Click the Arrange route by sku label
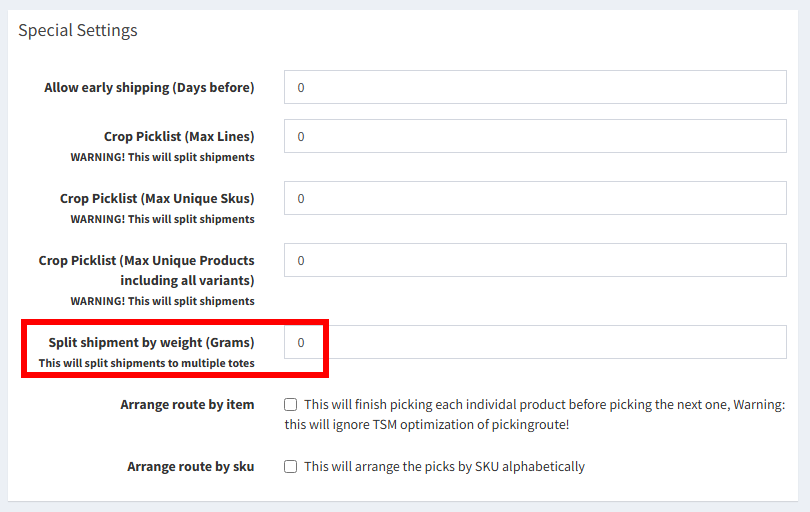This screenshot has height=512, width=810. pyautogui.click(x=191, y=467)
